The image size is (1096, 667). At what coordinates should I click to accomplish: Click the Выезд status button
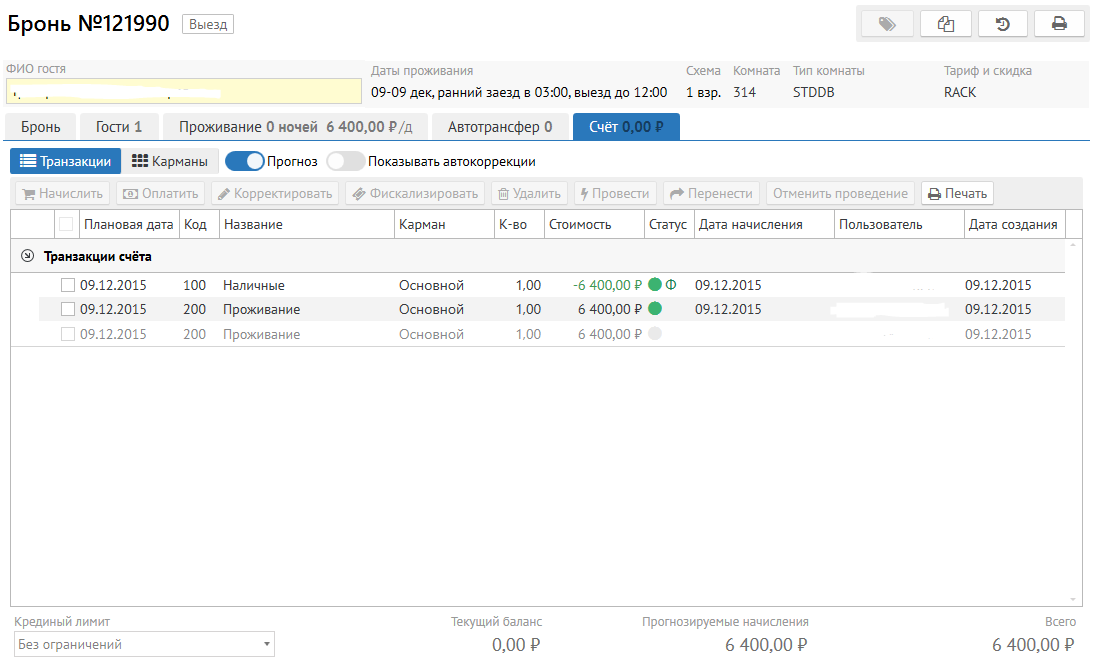(x=208, y=24)
